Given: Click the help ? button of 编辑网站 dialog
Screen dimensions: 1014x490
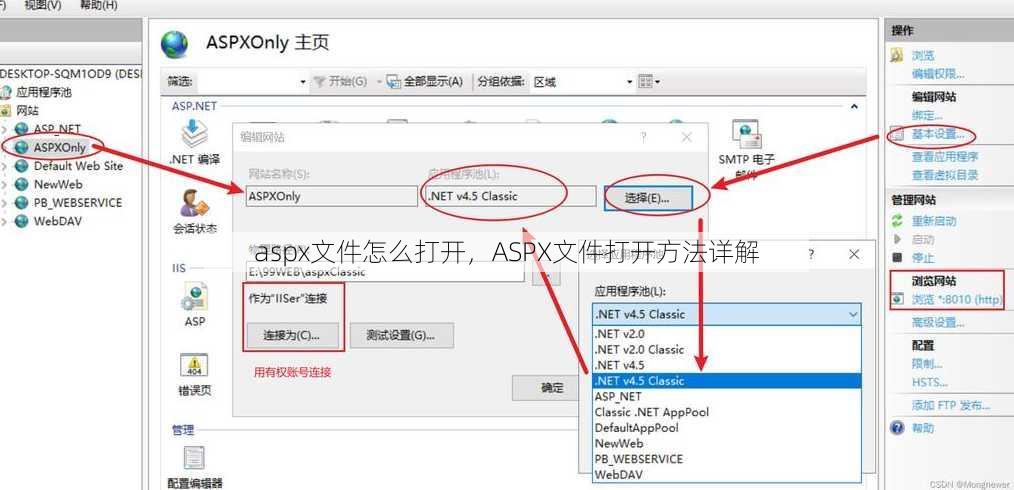Looking at the screenshot, I should pyautogui.click(x=643, y=137).
